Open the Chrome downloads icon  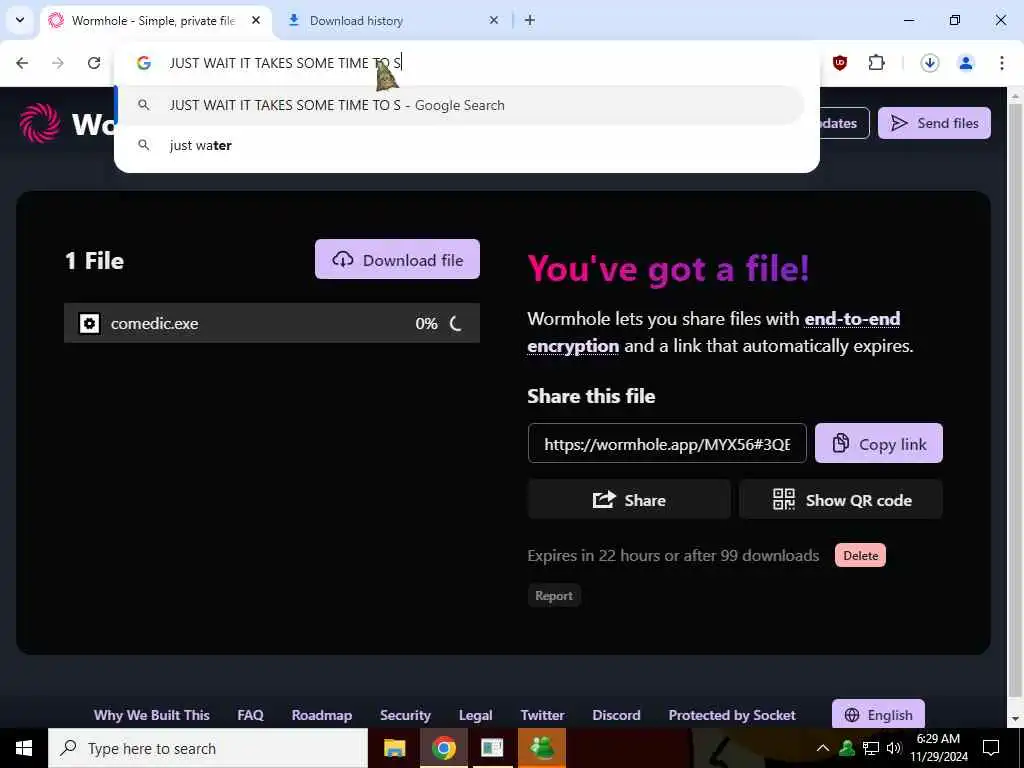click(x=929, y=63)
